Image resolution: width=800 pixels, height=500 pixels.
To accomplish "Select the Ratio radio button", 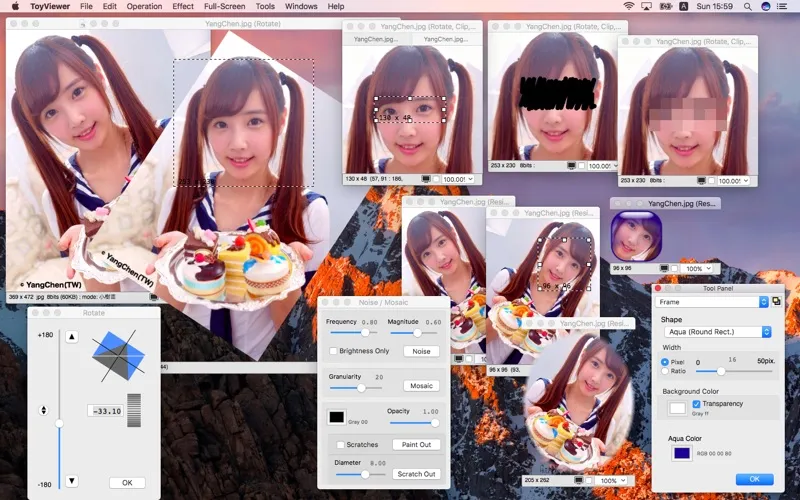I will pyautogui.click(x=665, y=371).
